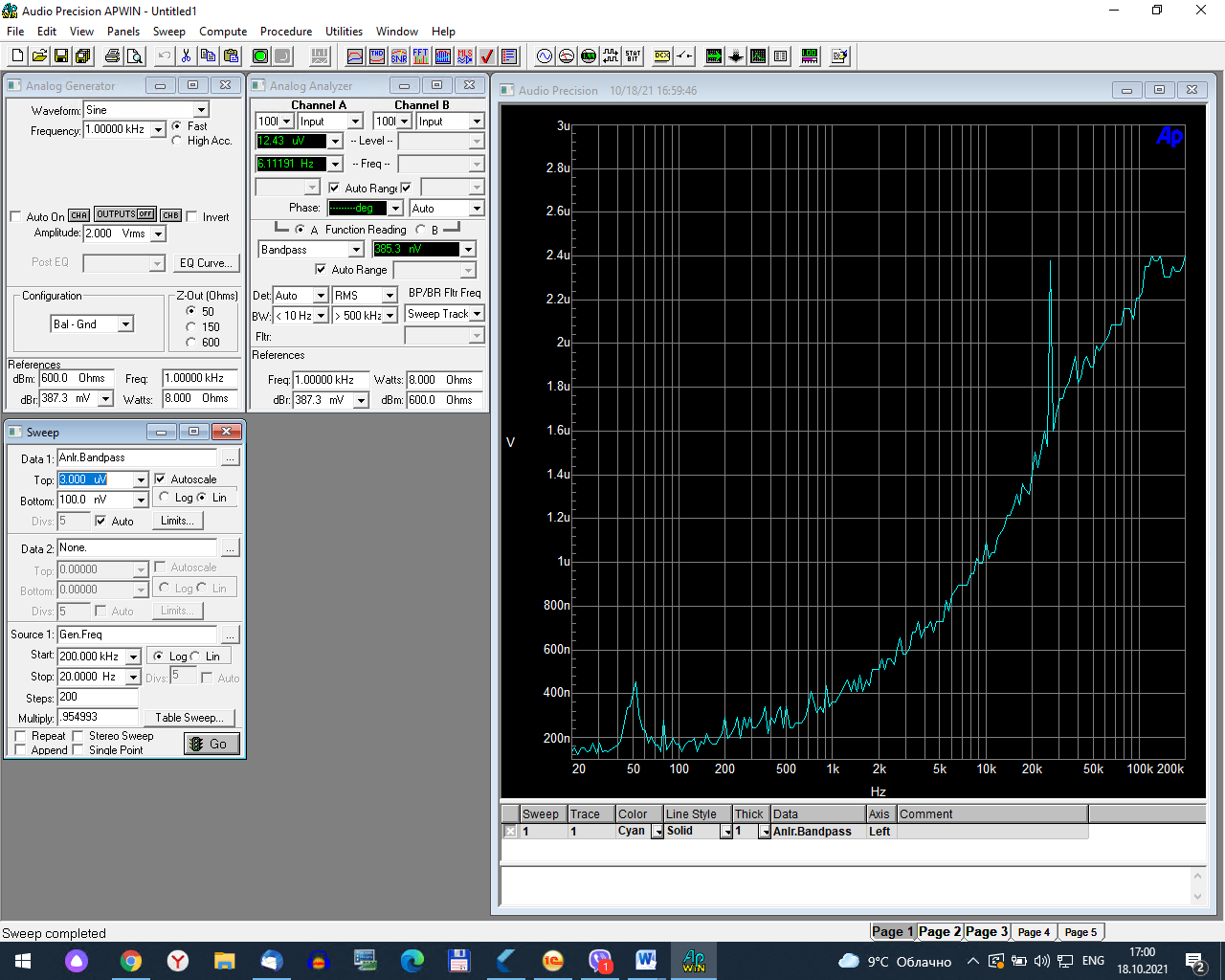Click the Print toolbar icon

pos(113,56)
